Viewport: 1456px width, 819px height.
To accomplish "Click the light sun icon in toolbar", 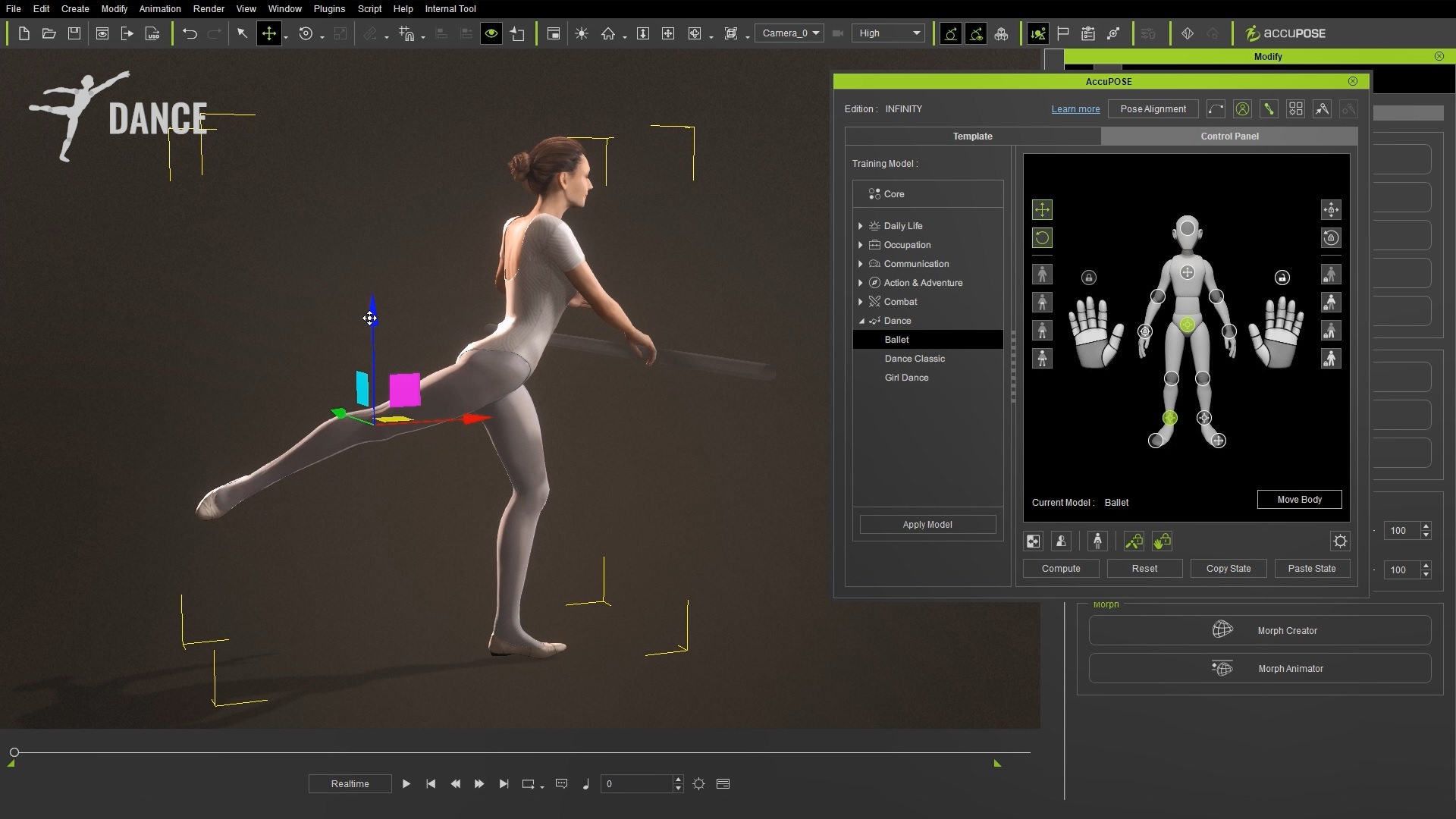I will click(582, 33).
